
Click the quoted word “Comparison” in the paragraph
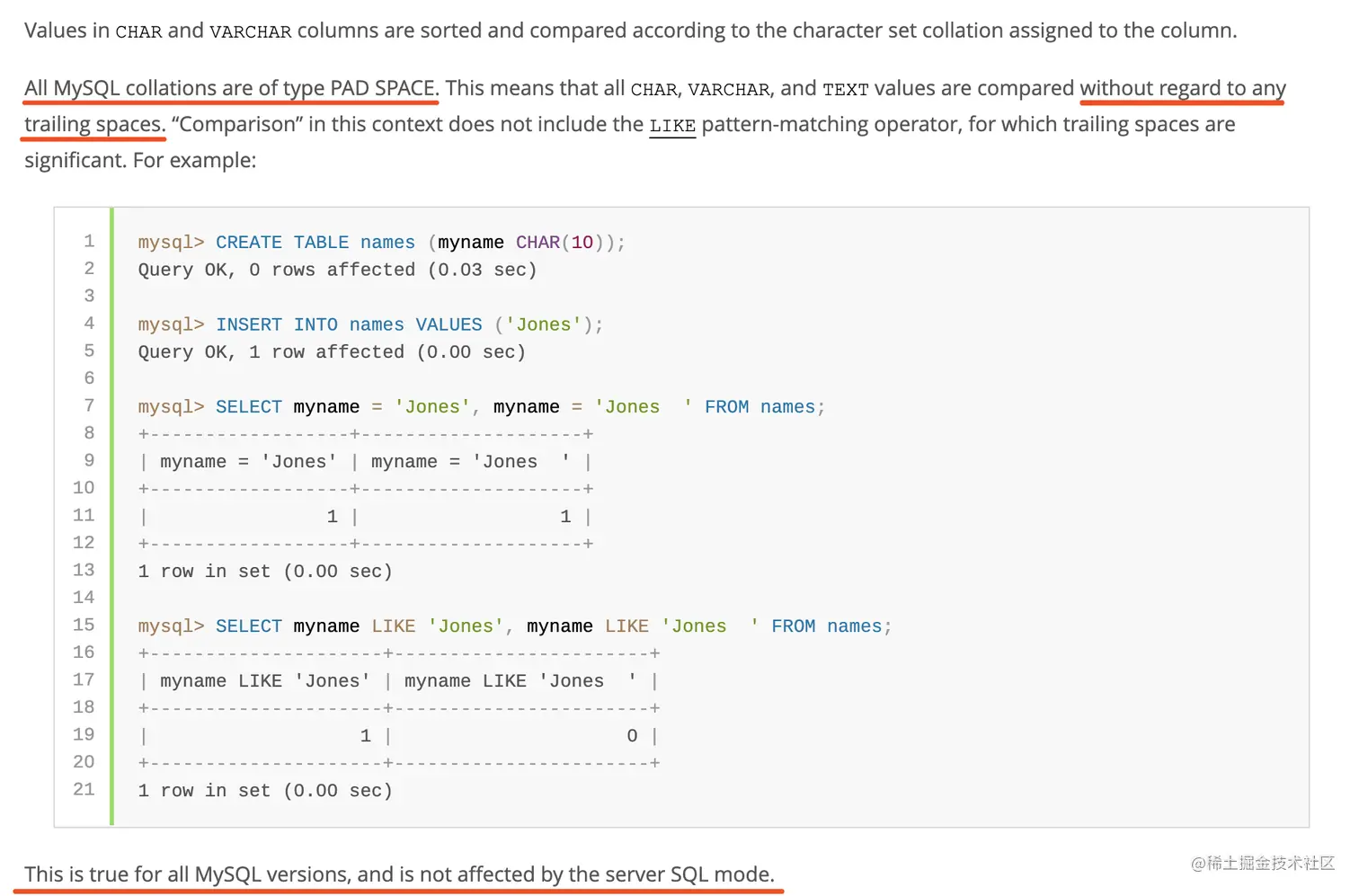(x=237, y=124)
